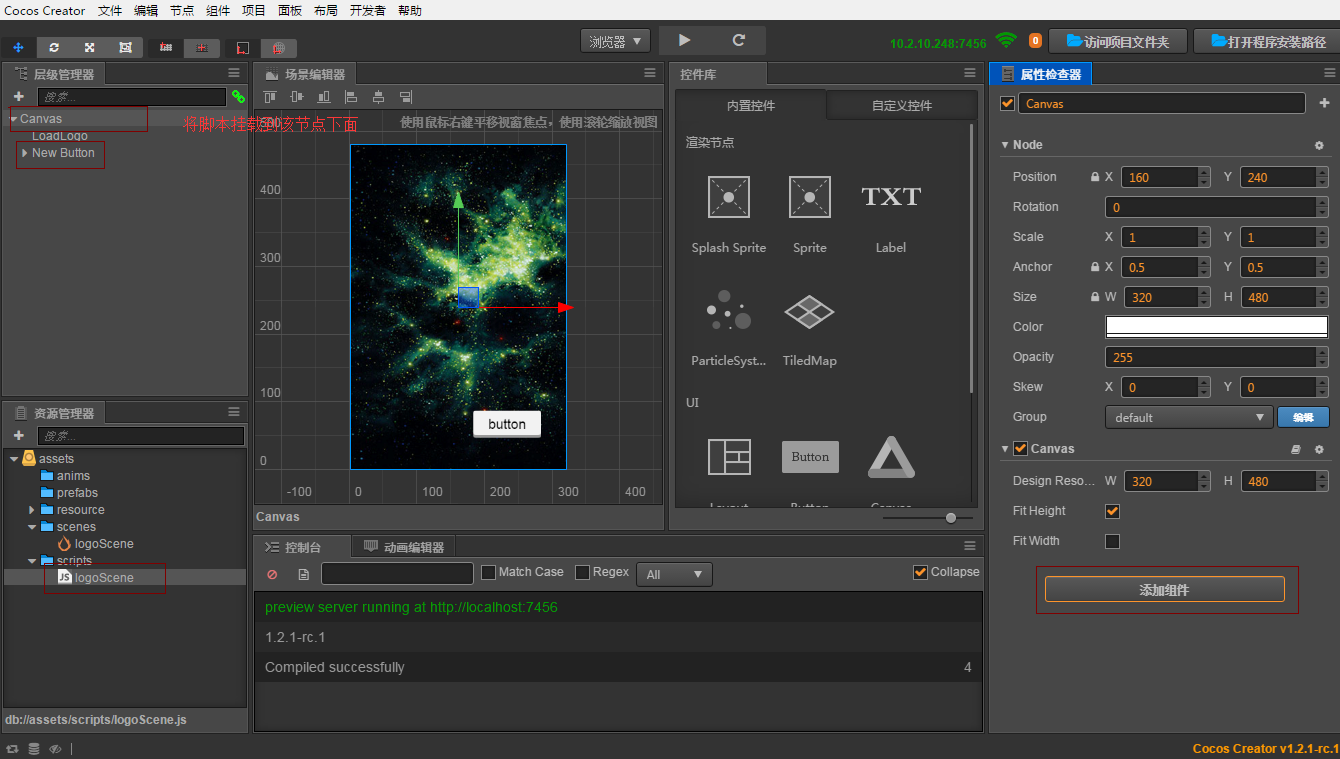Expand the New Button node
1340x759 pixels.
pyautogui.click(x=24, y=153)
